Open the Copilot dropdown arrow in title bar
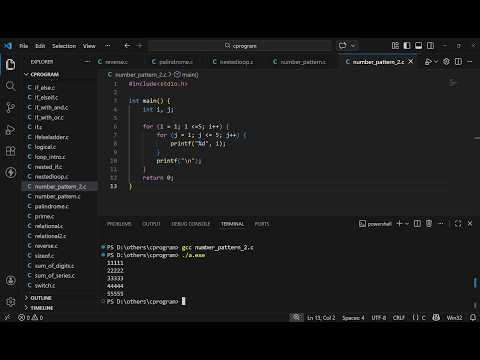This screenshot has height=360, width=480. click(x=353, y=46)
